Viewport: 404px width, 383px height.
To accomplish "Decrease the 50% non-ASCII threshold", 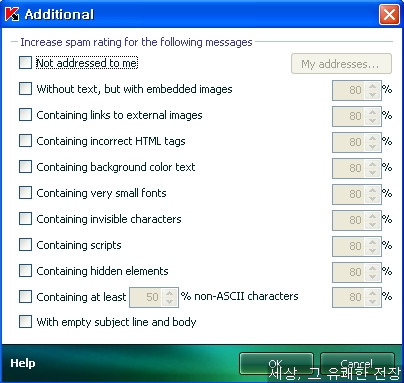I will (169, 302).
